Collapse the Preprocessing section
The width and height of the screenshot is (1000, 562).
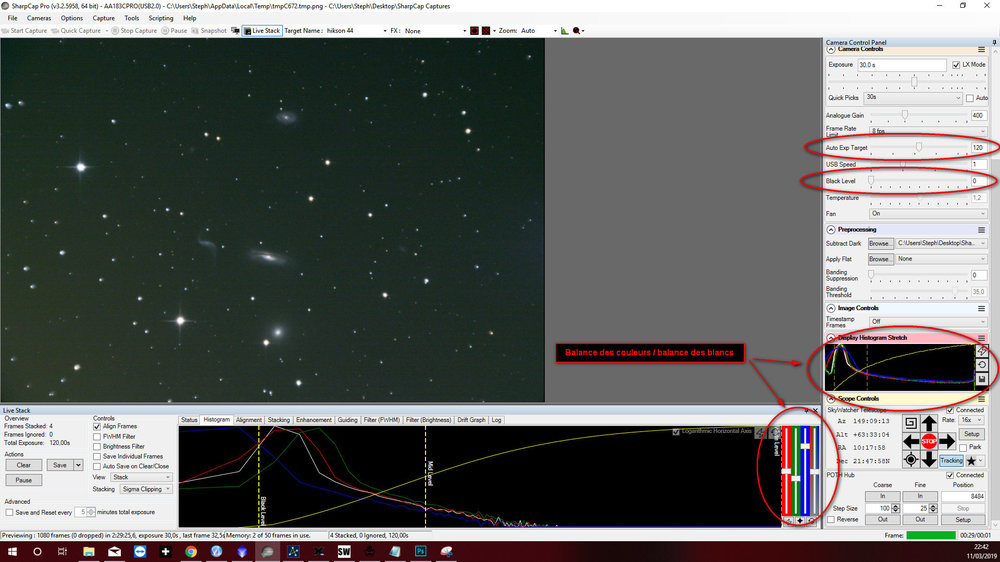[x=831, y=230]
